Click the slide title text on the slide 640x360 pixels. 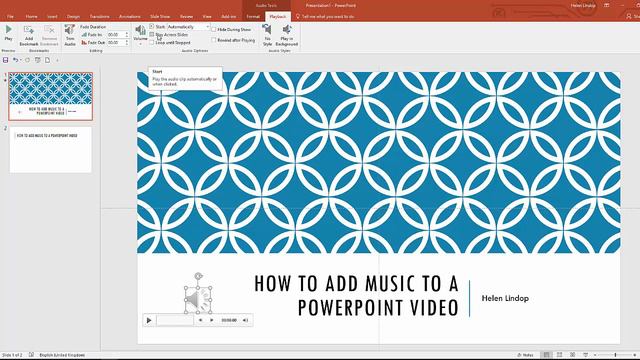(356, 296)
